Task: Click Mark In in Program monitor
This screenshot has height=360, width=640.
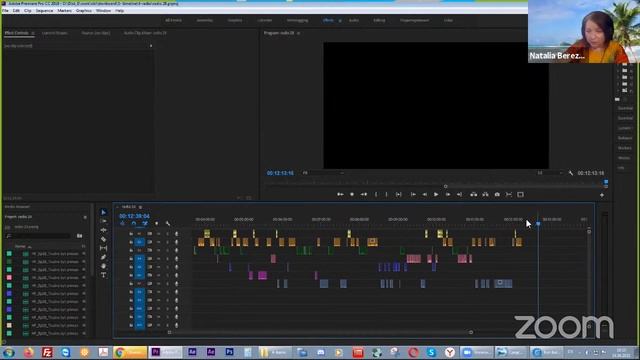Action: [x=376, y=195]
